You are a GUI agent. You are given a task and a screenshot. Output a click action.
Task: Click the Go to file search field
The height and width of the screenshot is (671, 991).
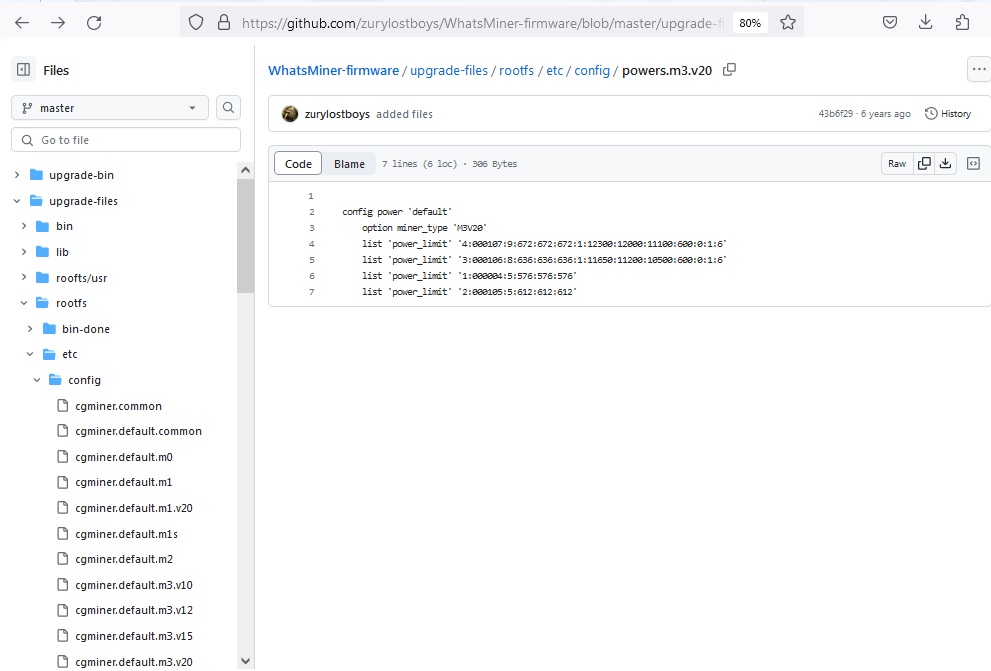[x=126, y=140]
